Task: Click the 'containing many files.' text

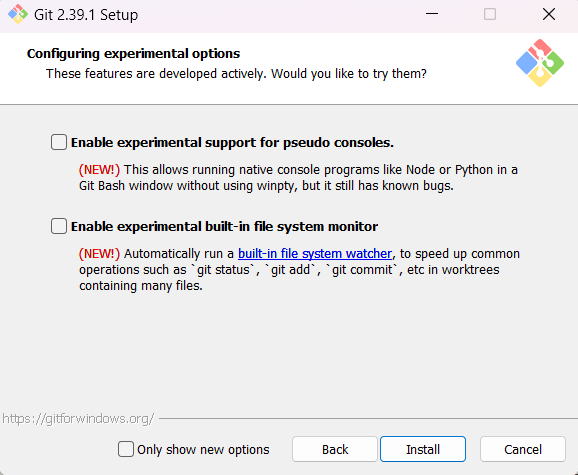Action: tap(141, 286)
